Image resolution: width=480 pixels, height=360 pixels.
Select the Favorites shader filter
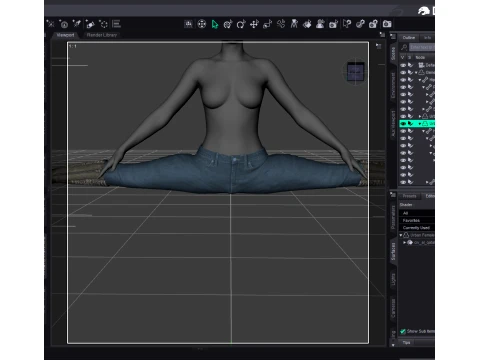pos(417,220)
